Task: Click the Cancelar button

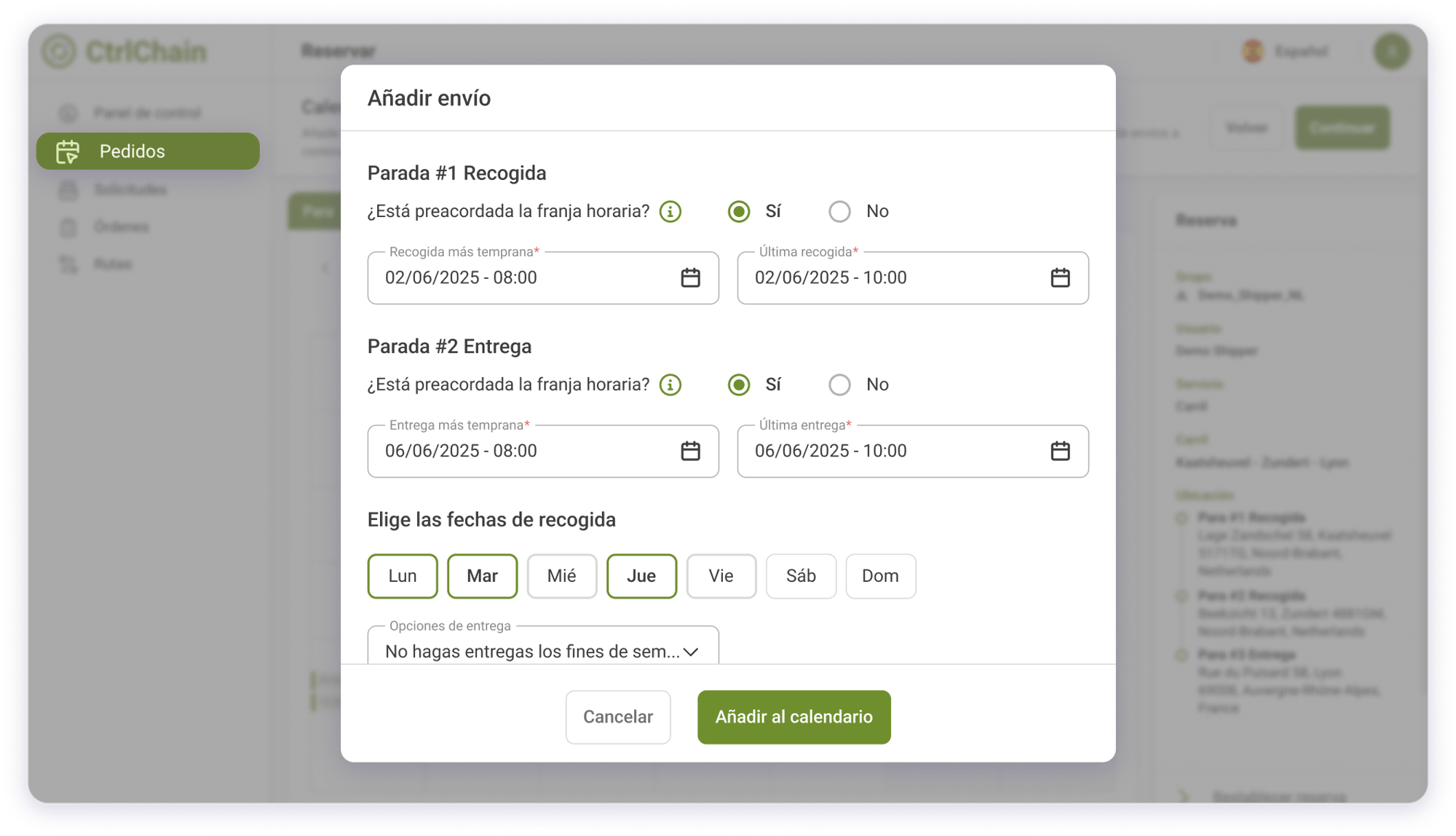Action: pyautogui.click(x=618, y=717)
